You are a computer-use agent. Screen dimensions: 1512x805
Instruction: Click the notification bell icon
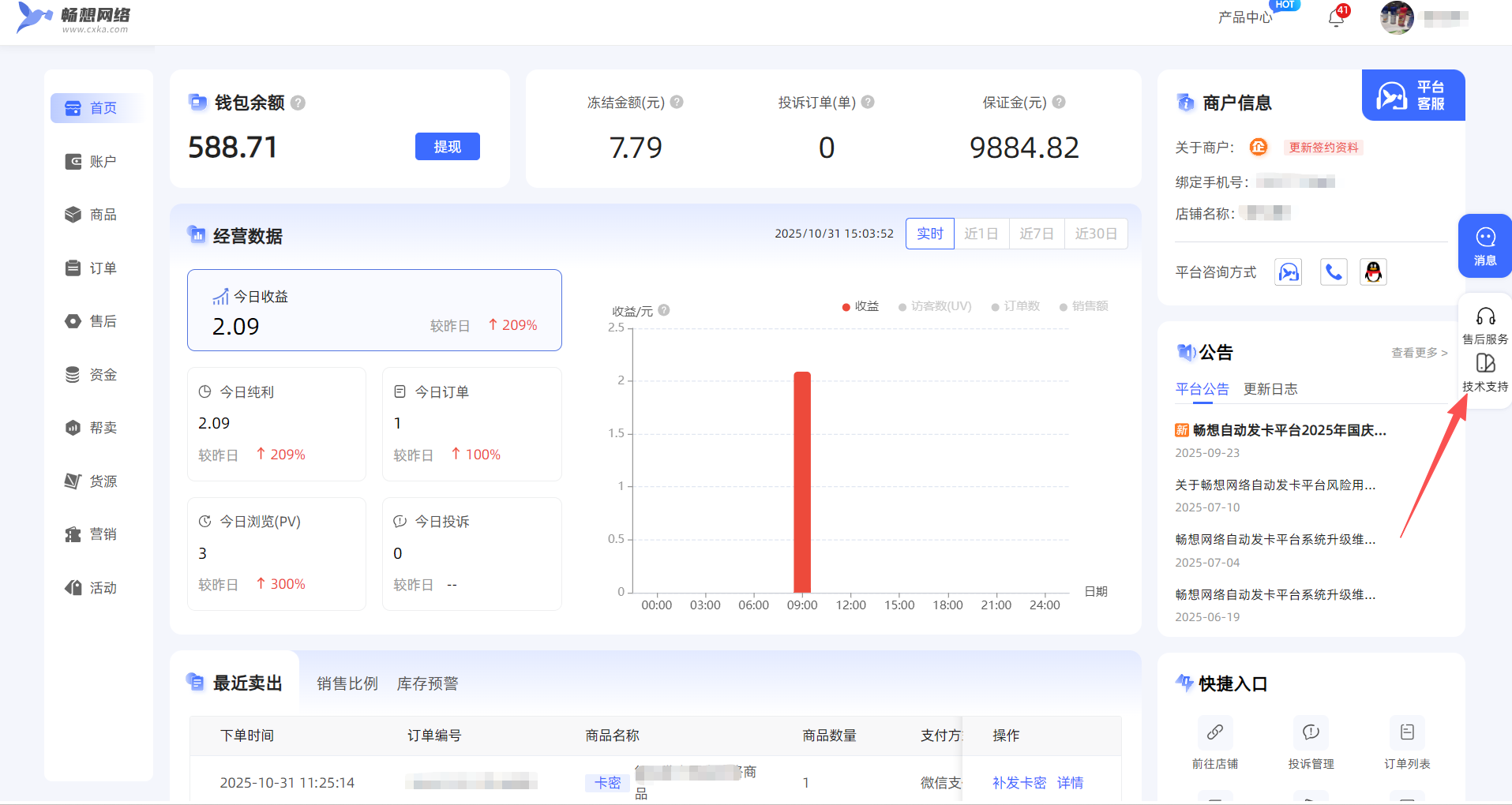(1336, 17)
